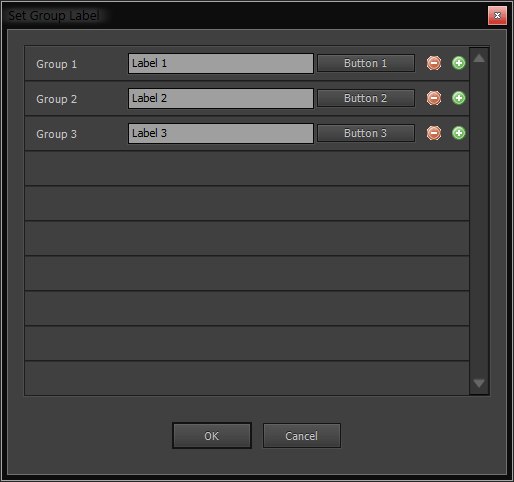The height and width of the screenshot is (482, 514).
Task: Click Button 1 in Group 1 row
Action: pyautogui.click(x=366, y=63)
